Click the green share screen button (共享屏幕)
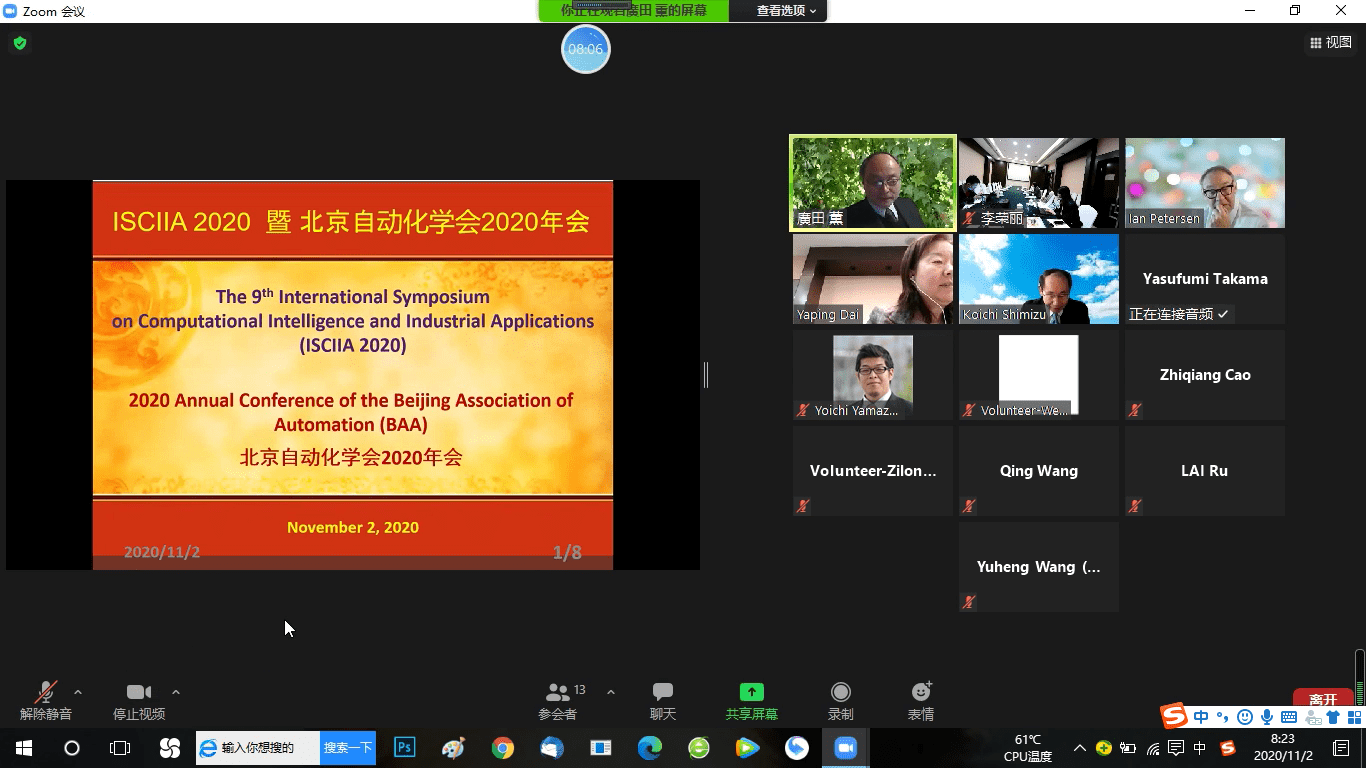This screenshot has width=1366, height=768. pos(751,701)
